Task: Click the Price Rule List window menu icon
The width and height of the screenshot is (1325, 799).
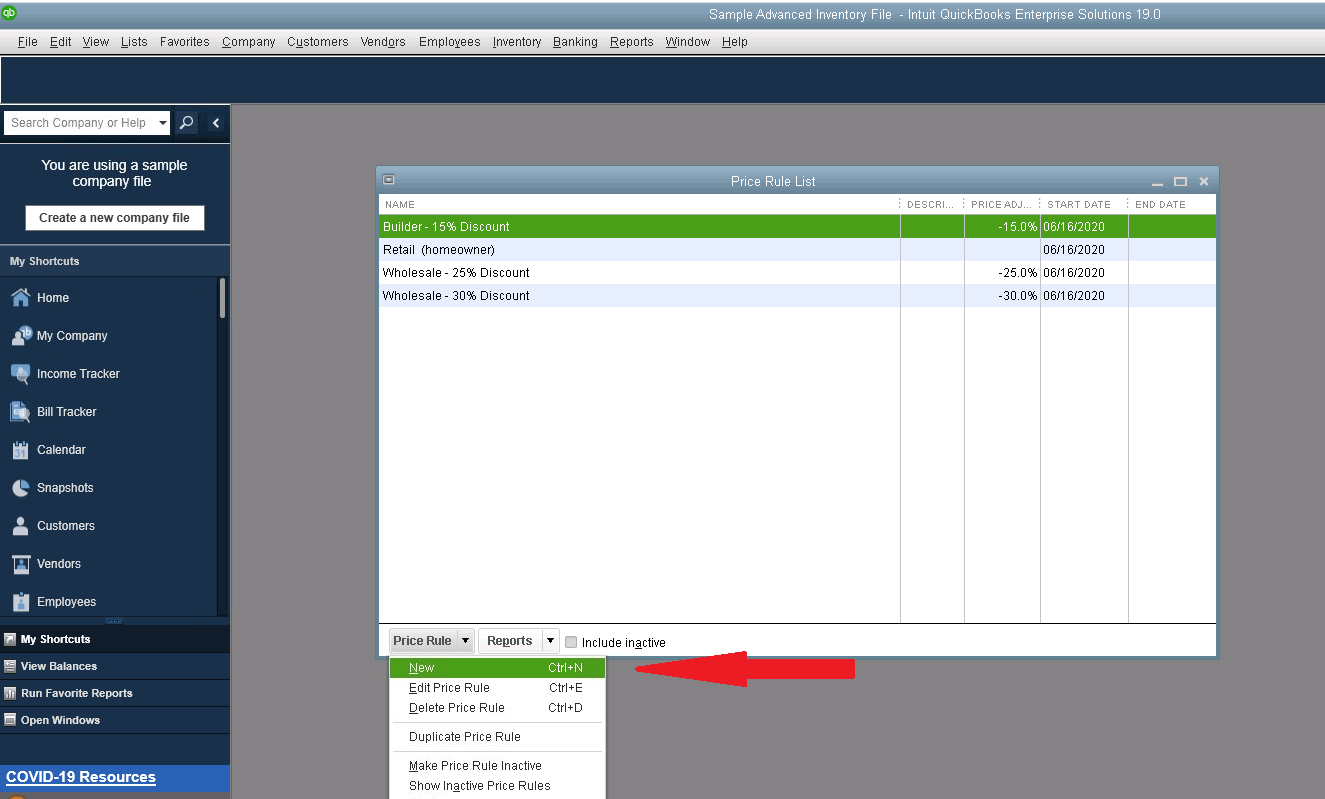Action: 389,180
